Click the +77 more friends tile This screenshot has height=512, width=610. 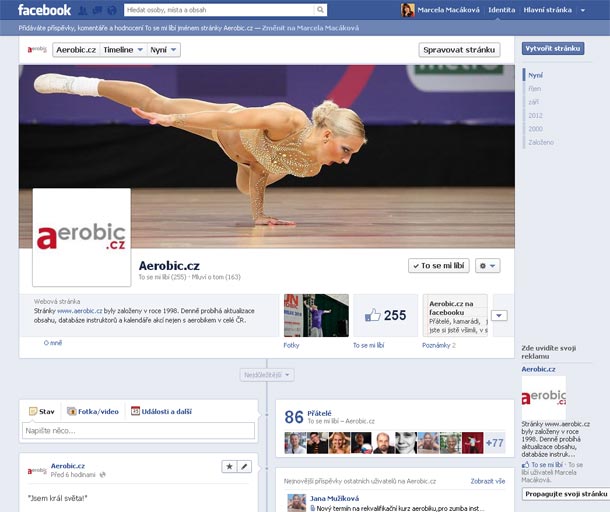point(495,443)
